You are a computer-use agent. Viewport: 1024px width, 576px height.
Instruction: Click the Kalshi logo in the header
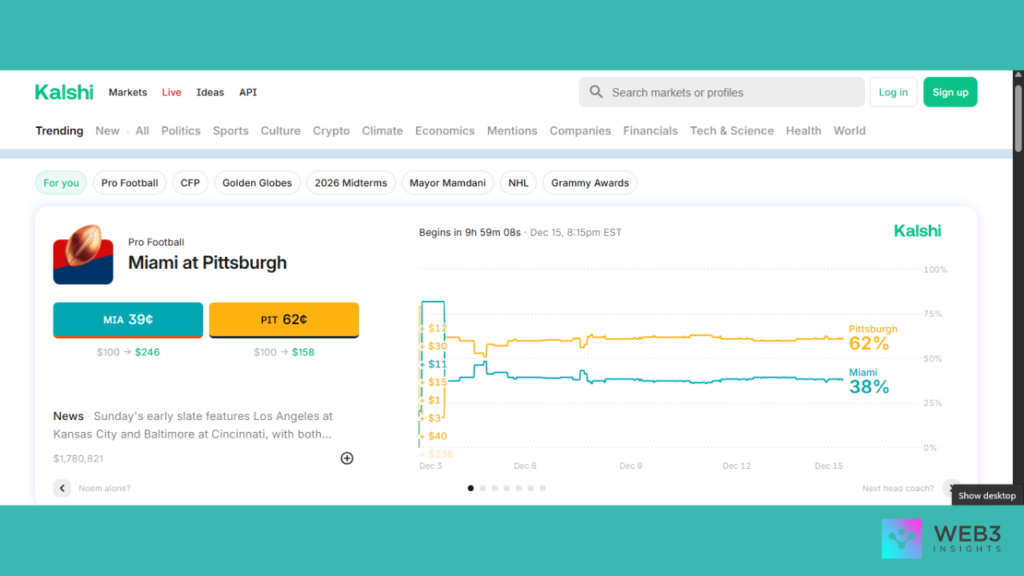pyautogui.click(x=64, y=92)
